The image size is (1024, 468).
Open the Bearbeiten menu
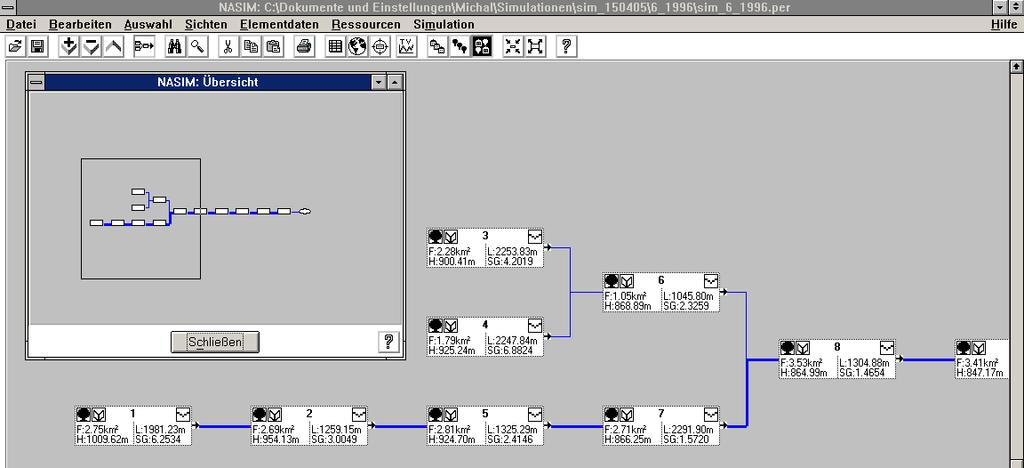point(80,24)
